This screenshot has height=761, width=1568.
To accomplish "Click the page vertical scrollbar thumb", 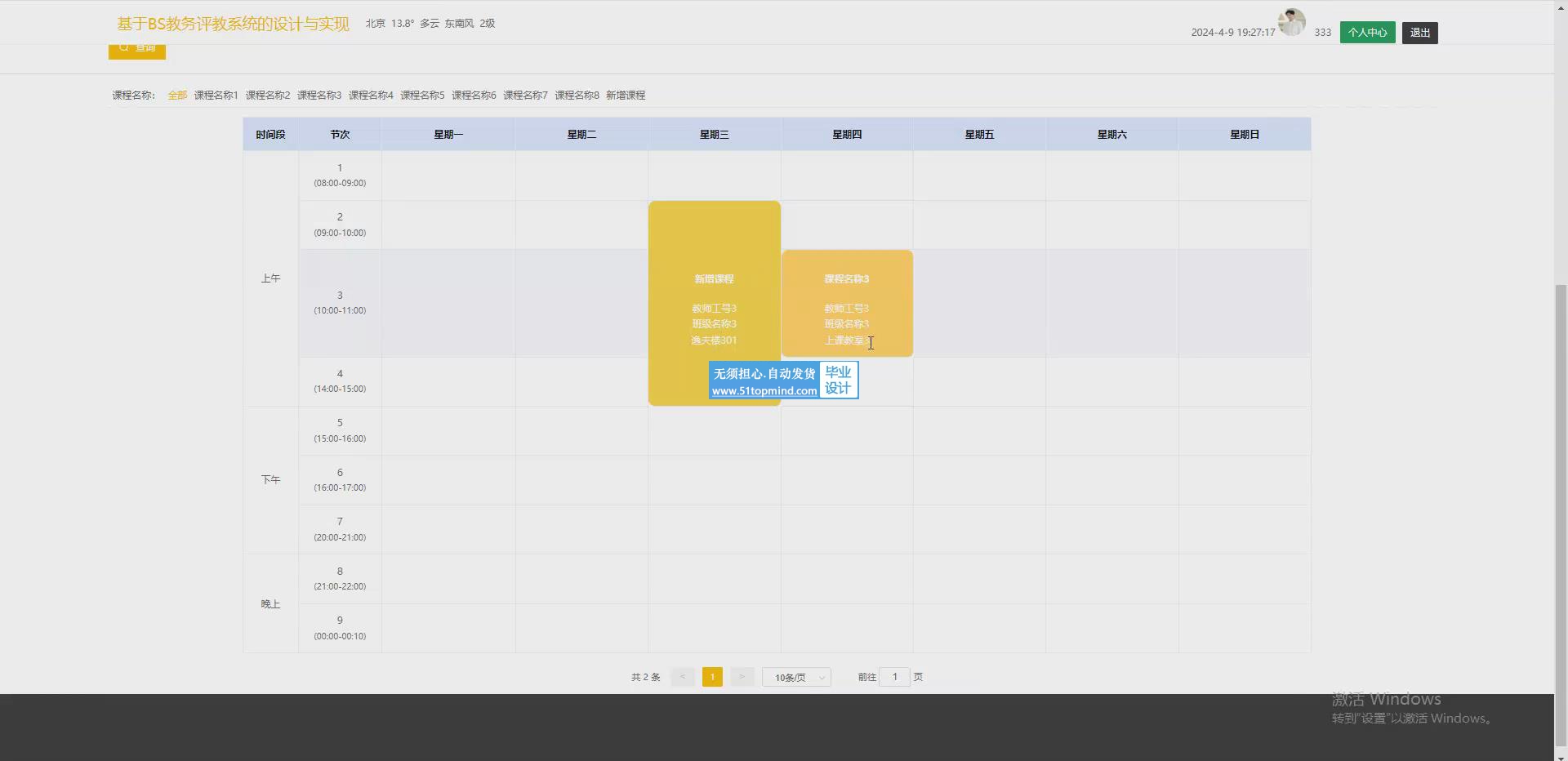I will click(x=1561, y=517).
